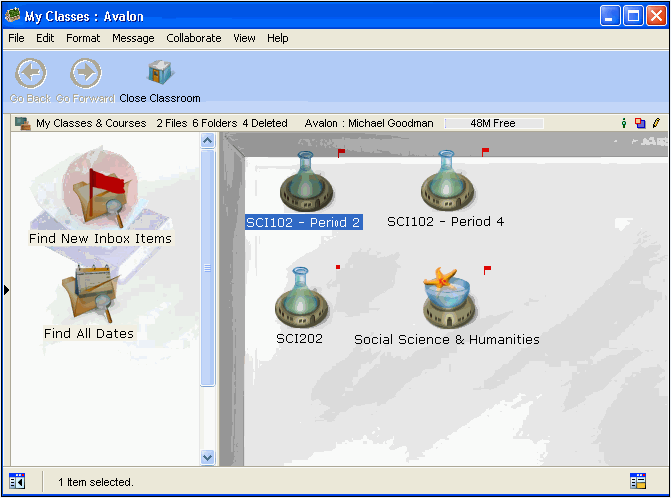Open the SCI102 - Period 4 classroom icon
Screen dimensions: 671x498
446,181
